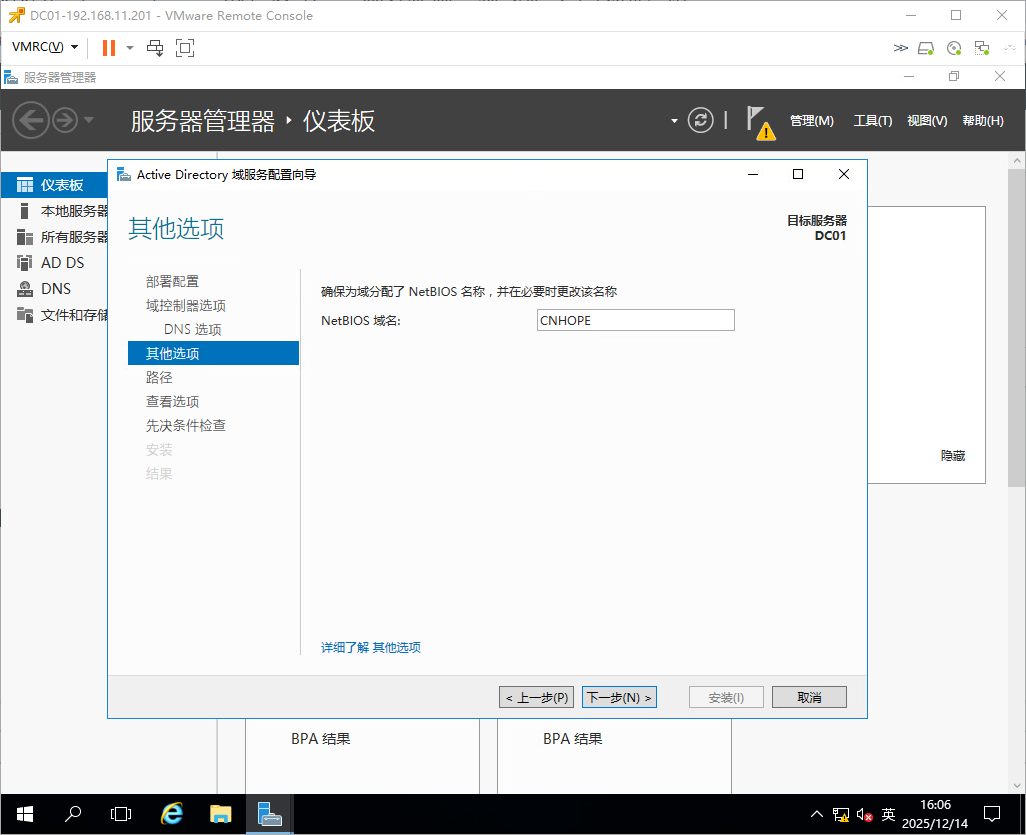1026x835 pixels.
Task: Click 隐藏 in the dashboard welcome tile
Action: [x=953, y=455]
